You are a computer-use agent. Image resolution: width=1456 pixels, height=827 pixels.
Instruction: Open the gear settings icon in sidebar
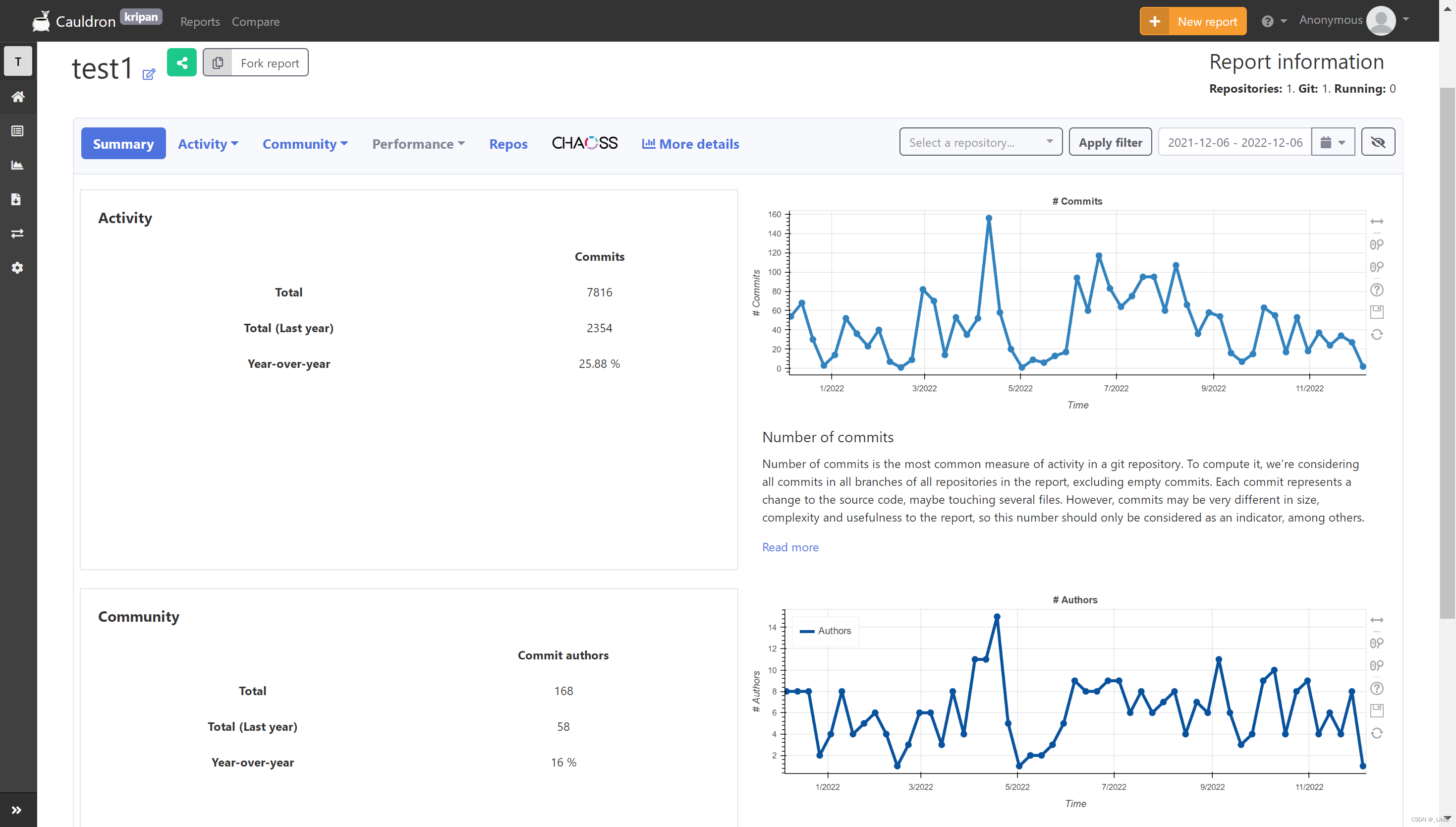click(18, 268)
